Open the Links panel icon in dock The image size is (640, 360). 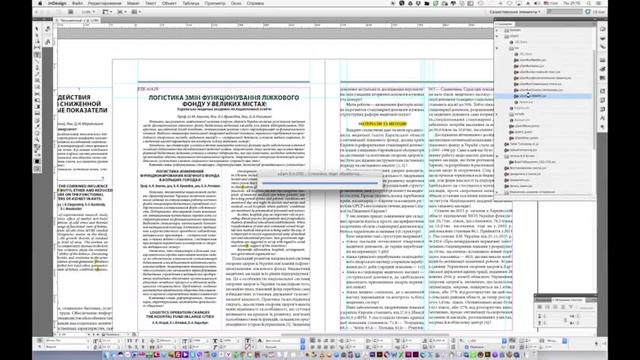(602, 47)
